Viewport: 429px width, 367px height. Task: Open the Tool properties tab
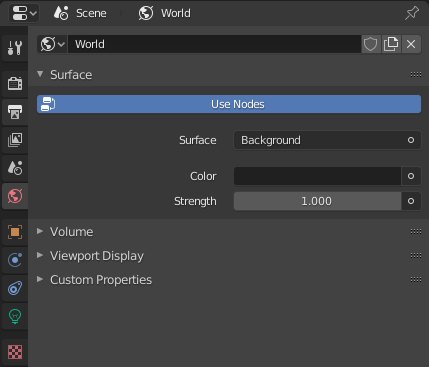15,48
